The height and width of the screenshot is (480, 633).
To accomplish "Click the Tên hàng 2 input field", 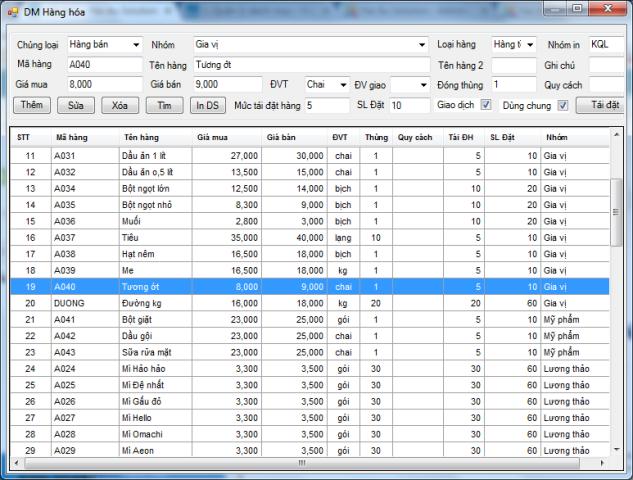I will [x=514, y=65].
